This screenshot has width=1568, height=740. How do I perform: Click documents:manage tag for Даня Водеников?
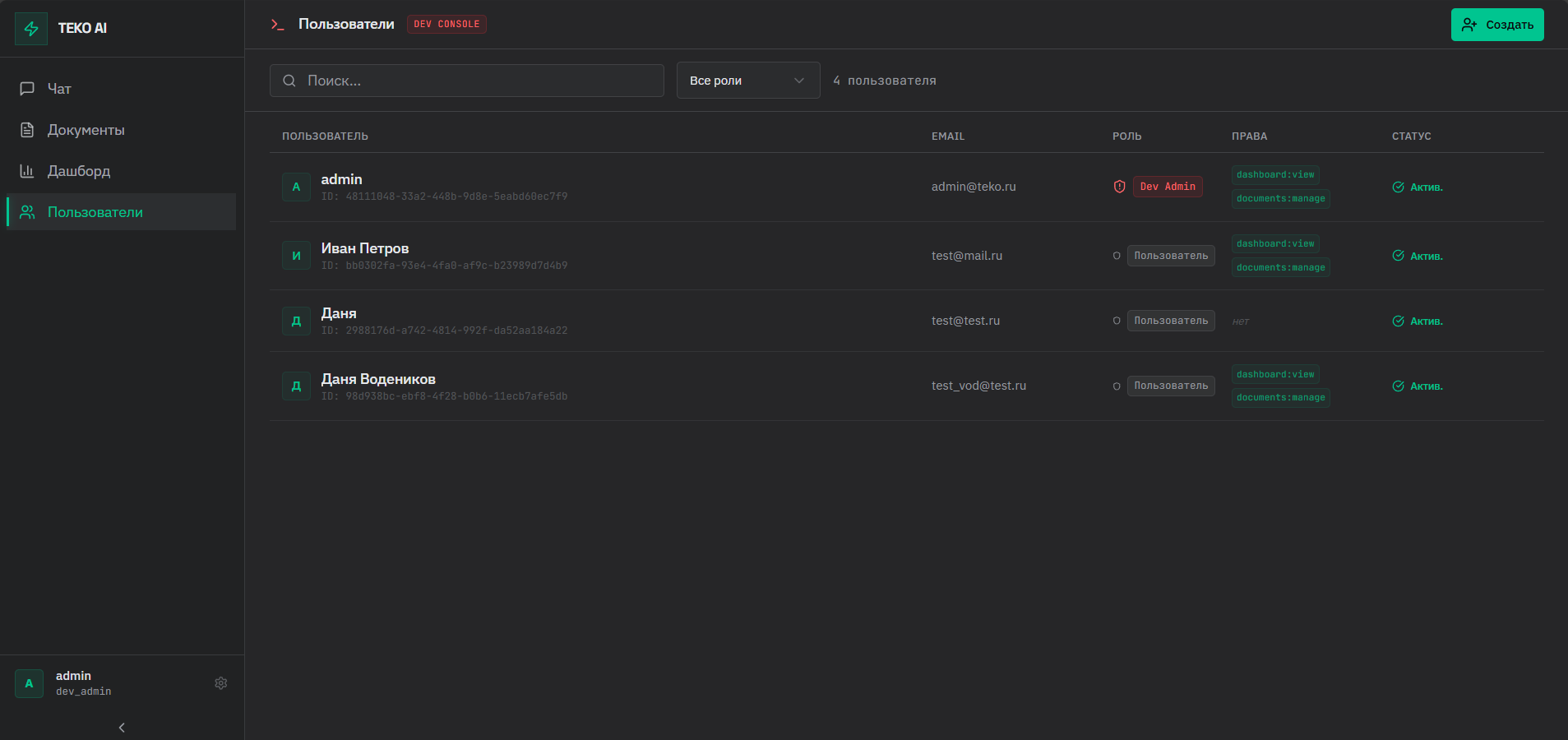coord(1281,397)
